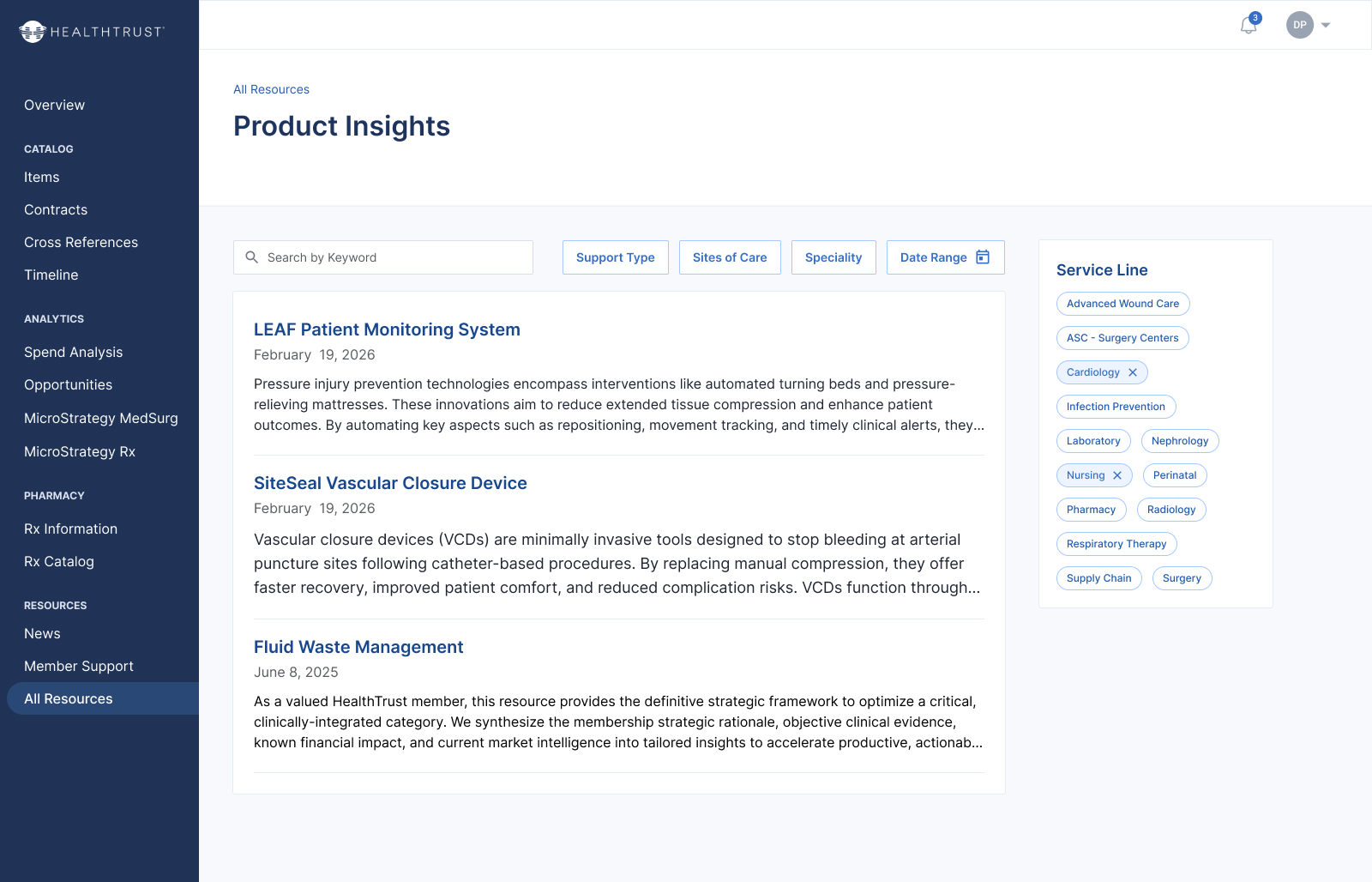Select the Supply Chain service line chip

(x=1099, y=577)
